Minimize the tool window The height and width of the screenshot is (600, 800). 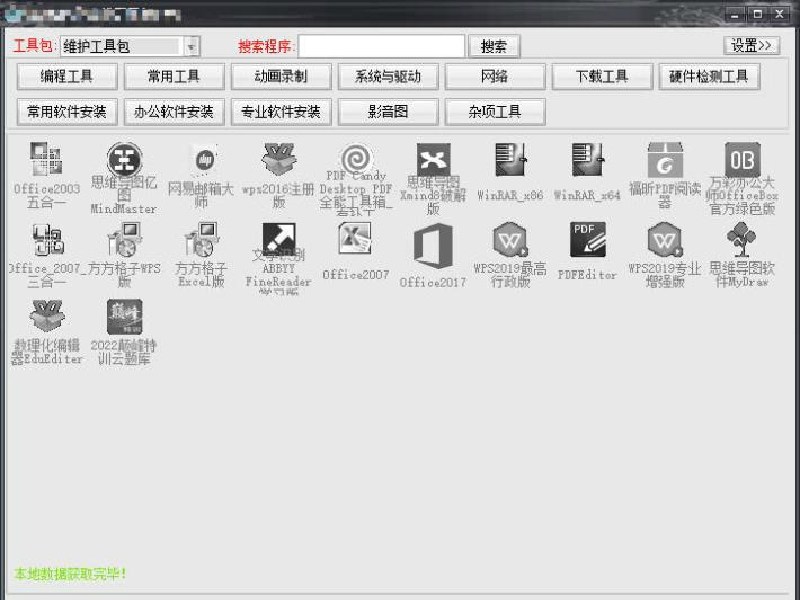point(735,14)
